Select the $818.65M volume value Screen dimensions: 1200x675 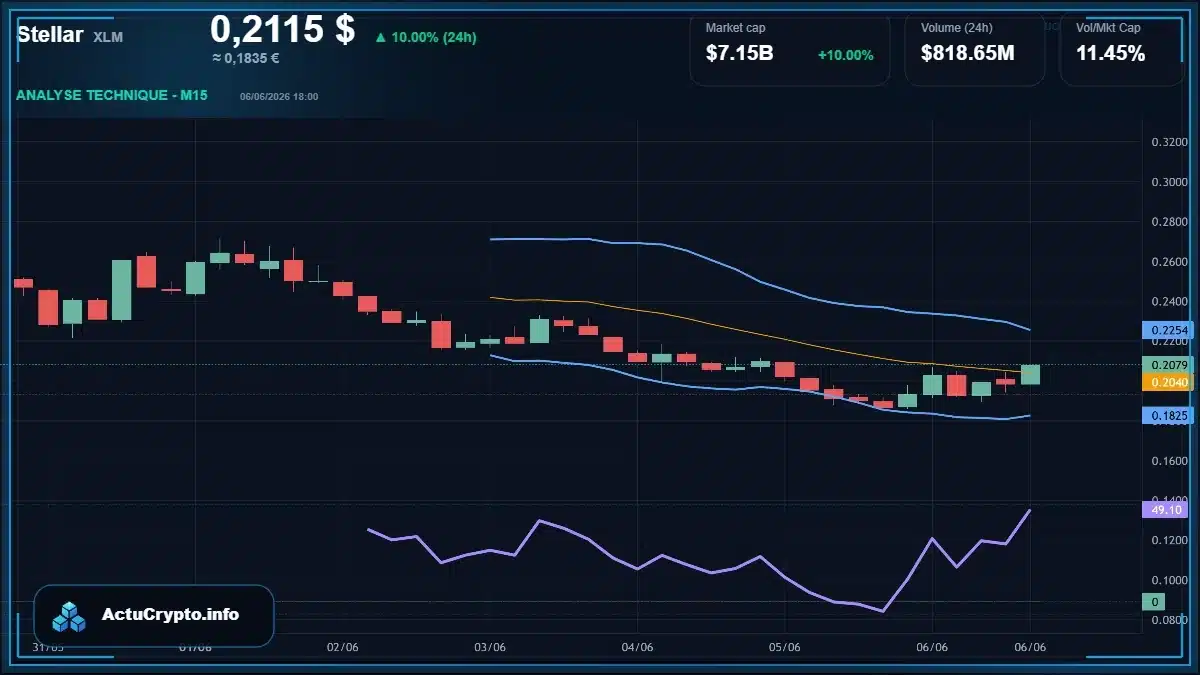[x=967, y=53]
